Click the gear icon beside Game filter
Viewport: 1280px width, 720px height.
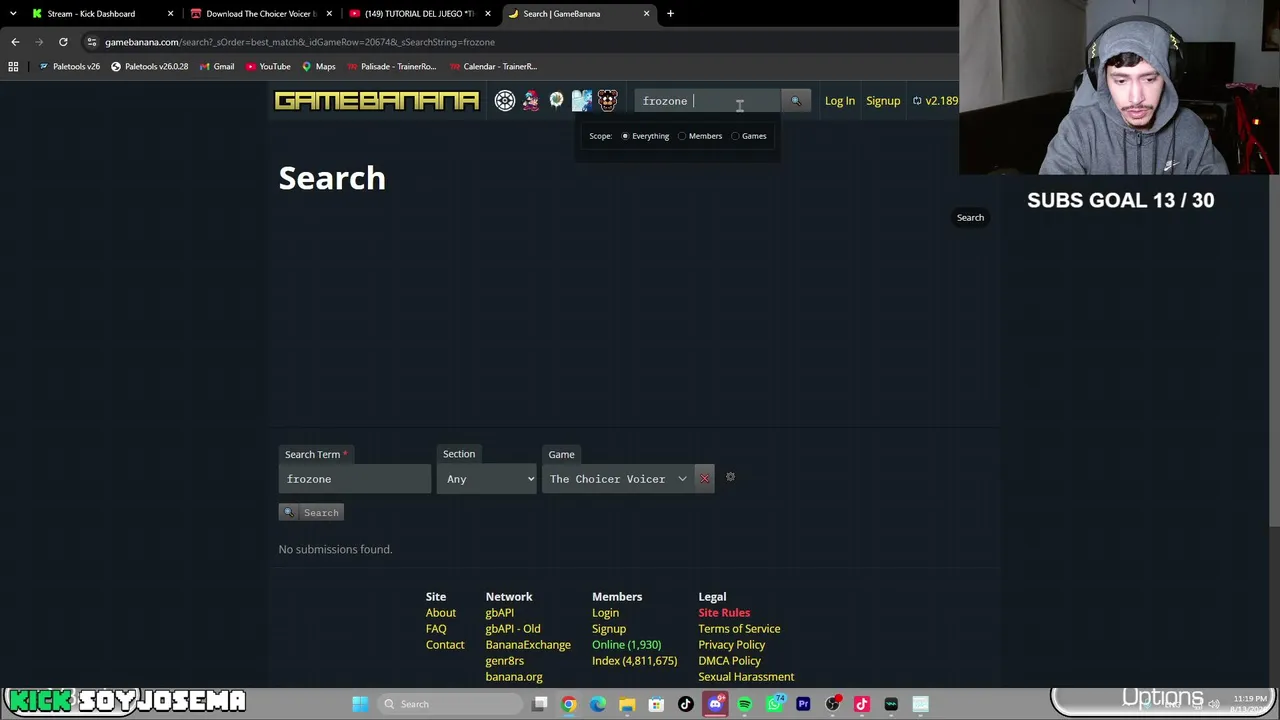coord(730,477)
